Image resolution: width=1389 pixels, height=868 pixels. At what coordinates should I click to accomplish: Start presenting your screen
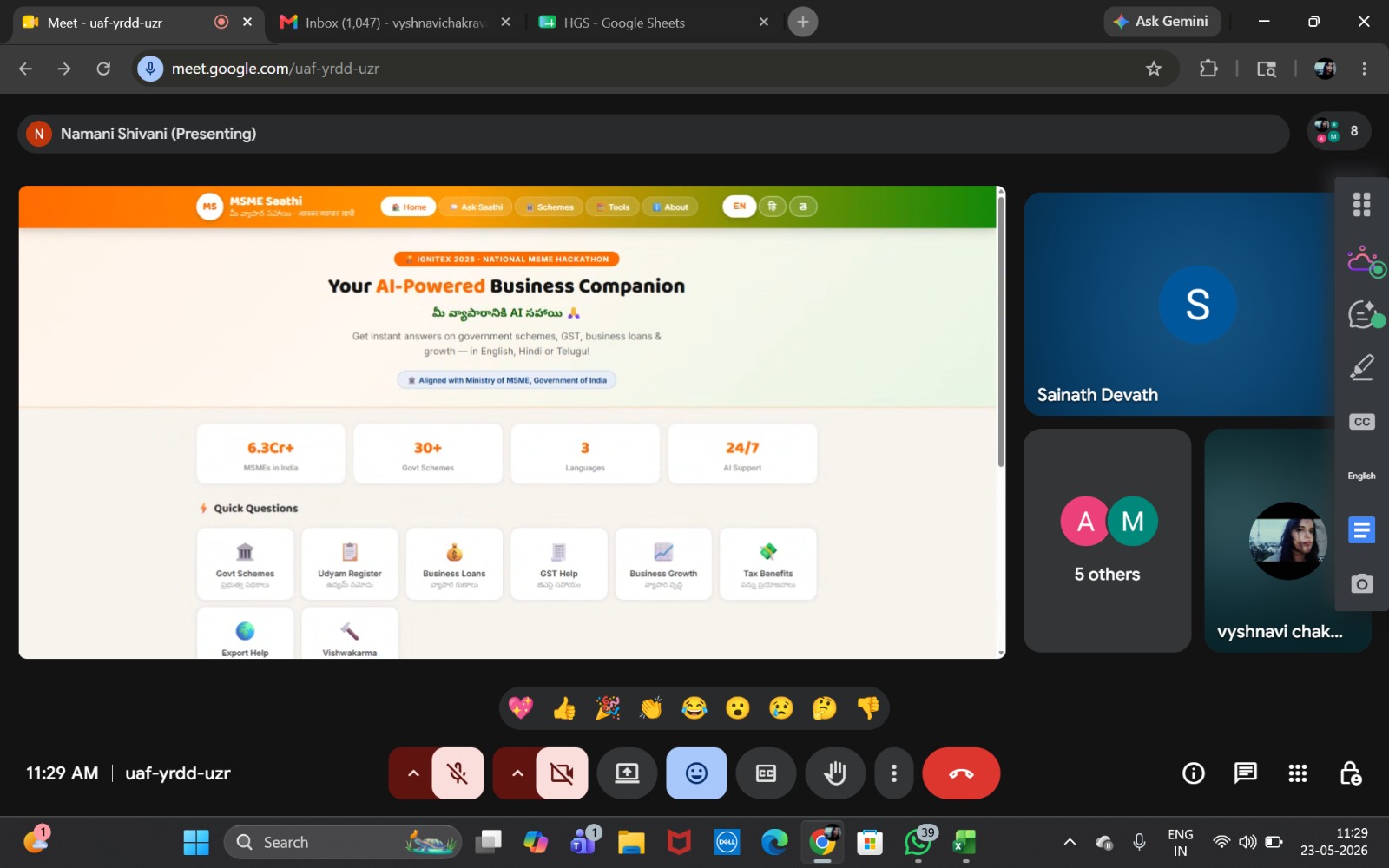click(627, 773)
